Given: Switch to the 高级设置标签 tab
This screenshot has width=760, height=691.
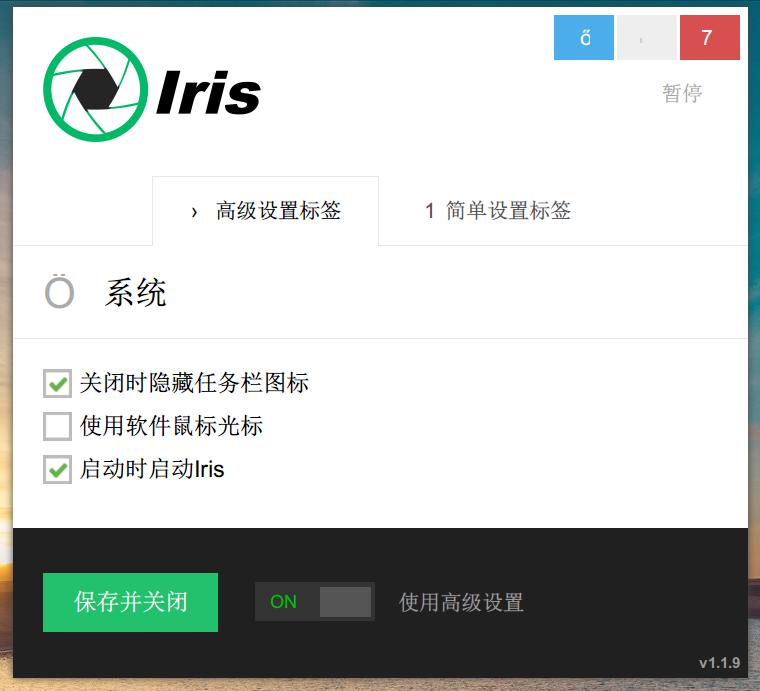Looking at the screenshot, I should 266,211.
